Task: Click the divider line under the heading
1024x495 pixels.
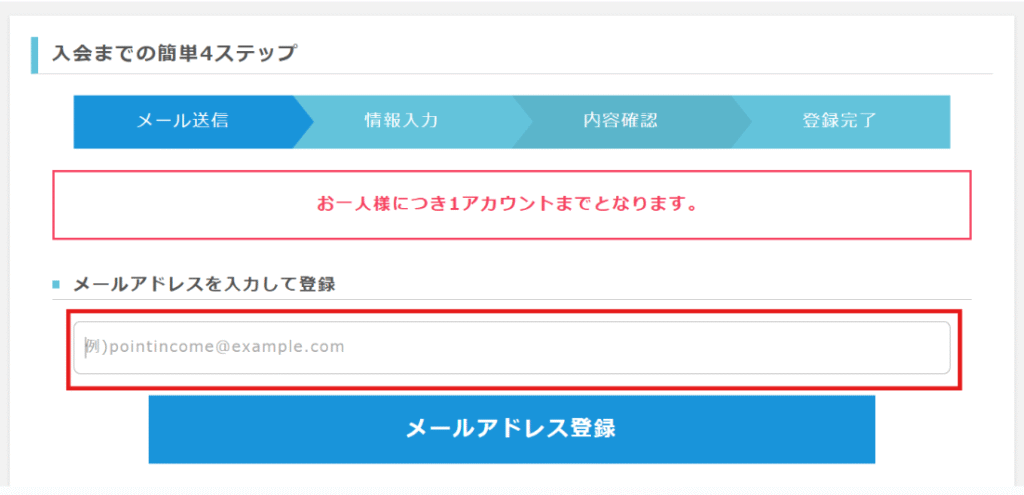Action: [600, 74]
